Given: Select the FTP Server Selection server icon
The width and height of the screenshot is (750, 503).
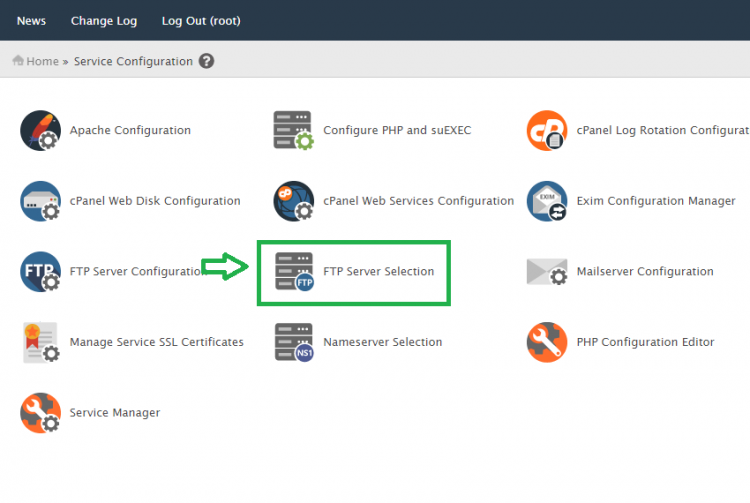Looking at the screenshot, I should pos(294,272).
